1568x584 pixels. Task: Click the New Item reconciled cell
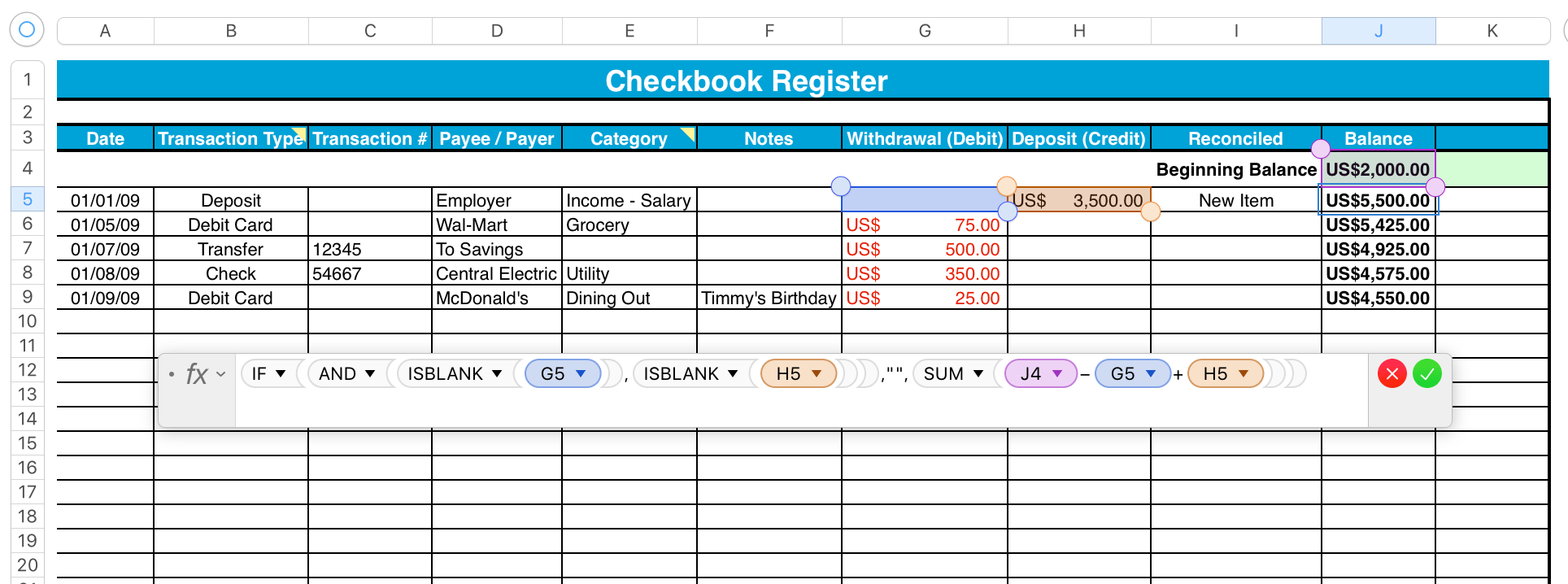tap(1236, 200)
